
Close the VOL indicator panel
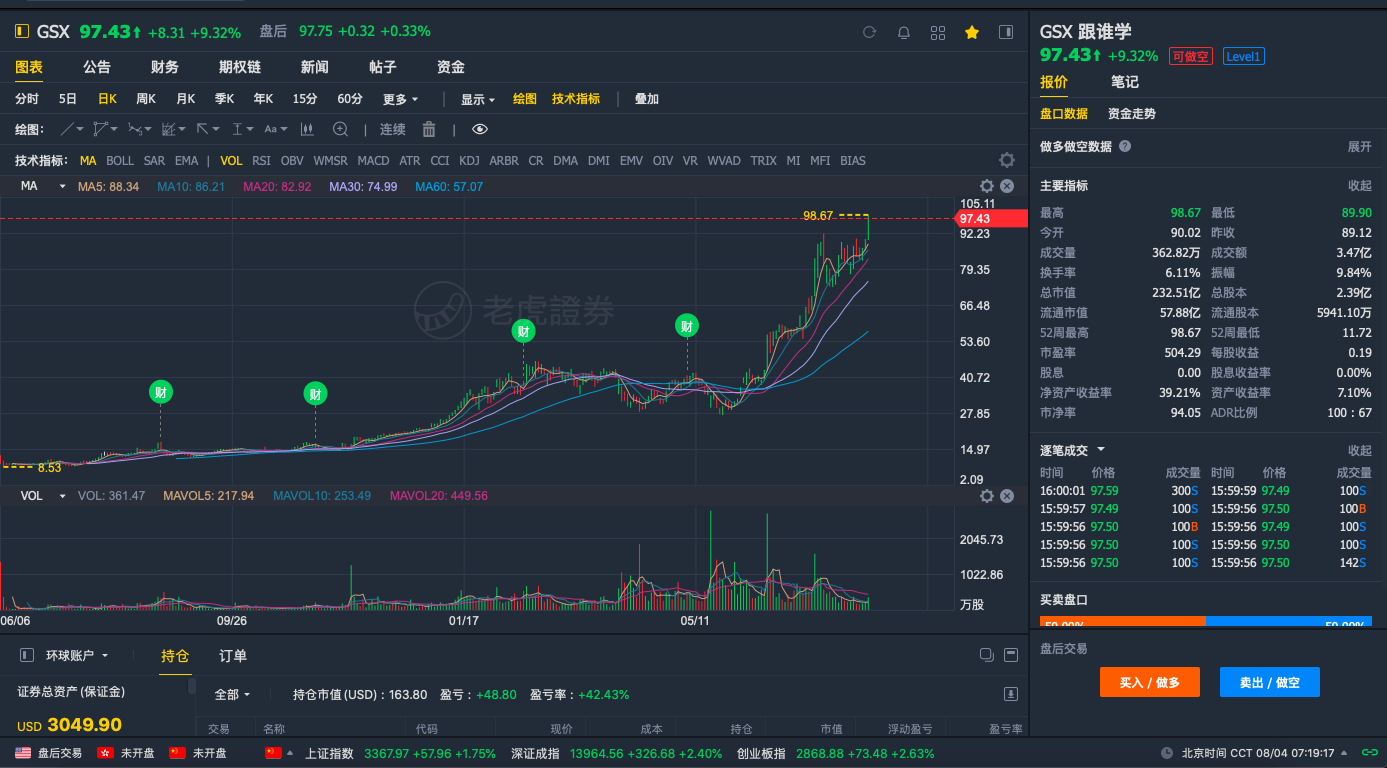(1007, 496)
